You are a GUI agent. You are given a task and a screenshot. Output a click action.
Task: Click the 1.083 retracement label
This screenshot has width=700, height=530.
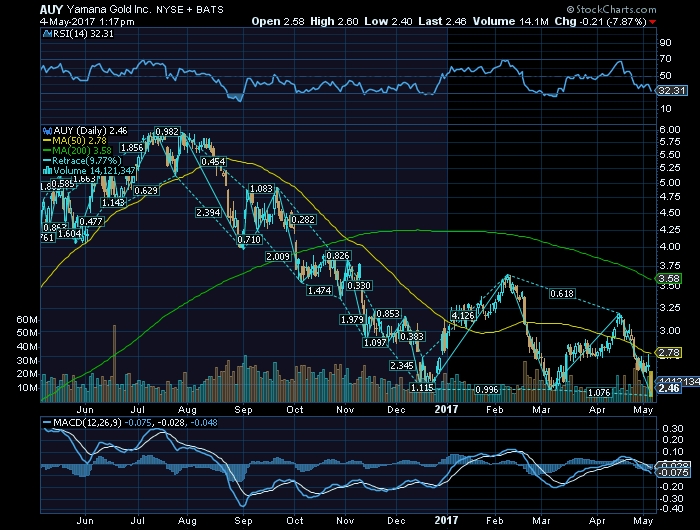click(x=261, y=189)
